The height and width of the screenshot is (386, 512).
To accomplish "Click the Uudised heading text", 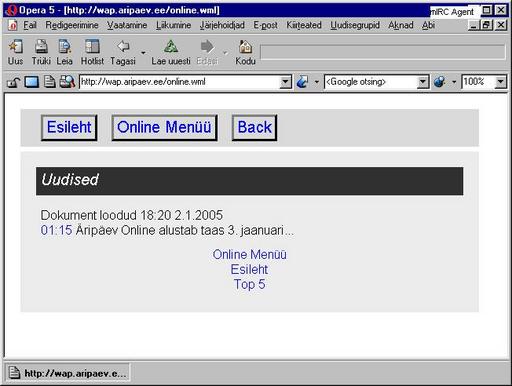I will [70, 180].
